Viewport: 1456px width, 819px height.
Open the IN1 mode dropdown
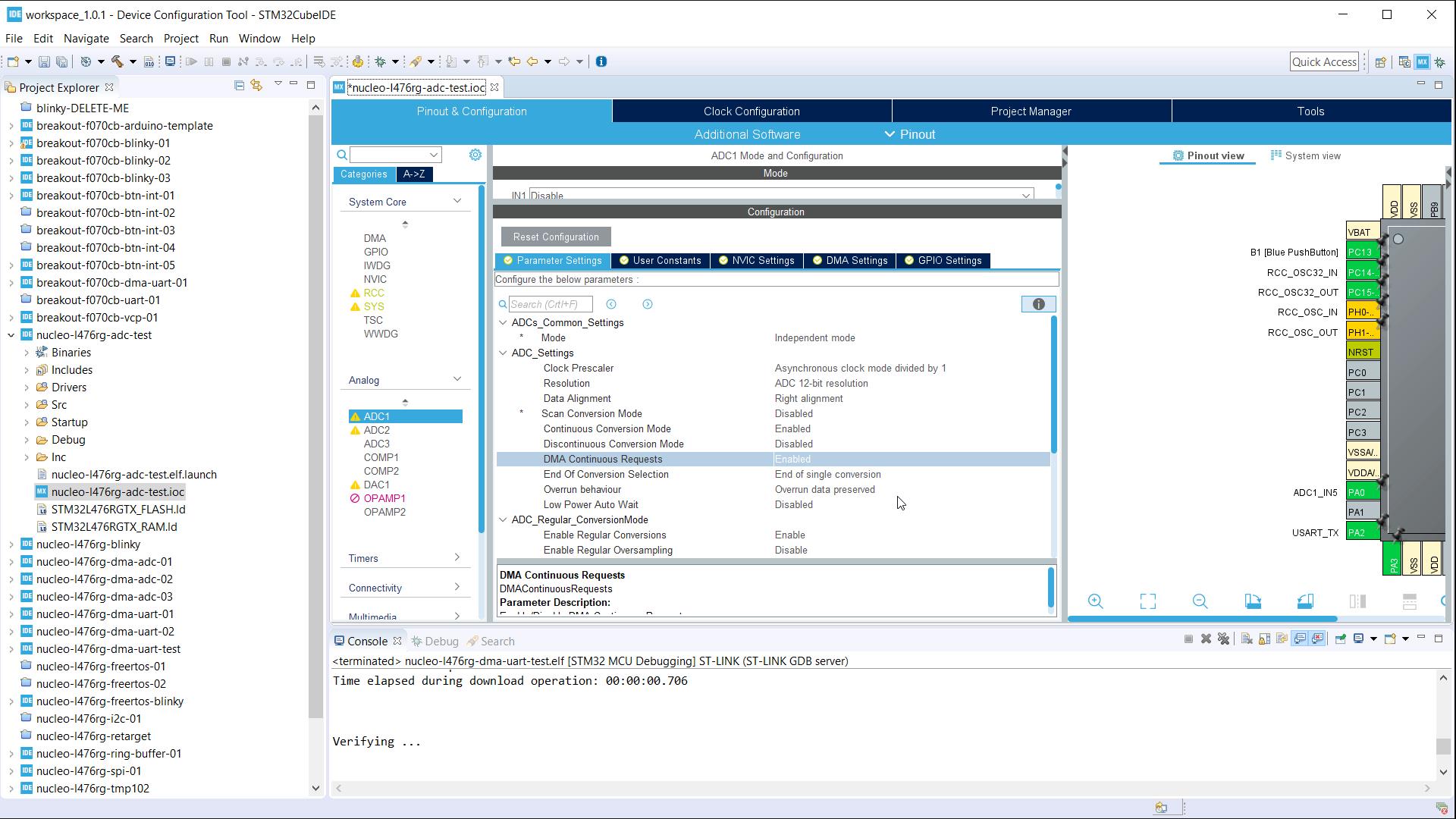tap(1026, 195)
